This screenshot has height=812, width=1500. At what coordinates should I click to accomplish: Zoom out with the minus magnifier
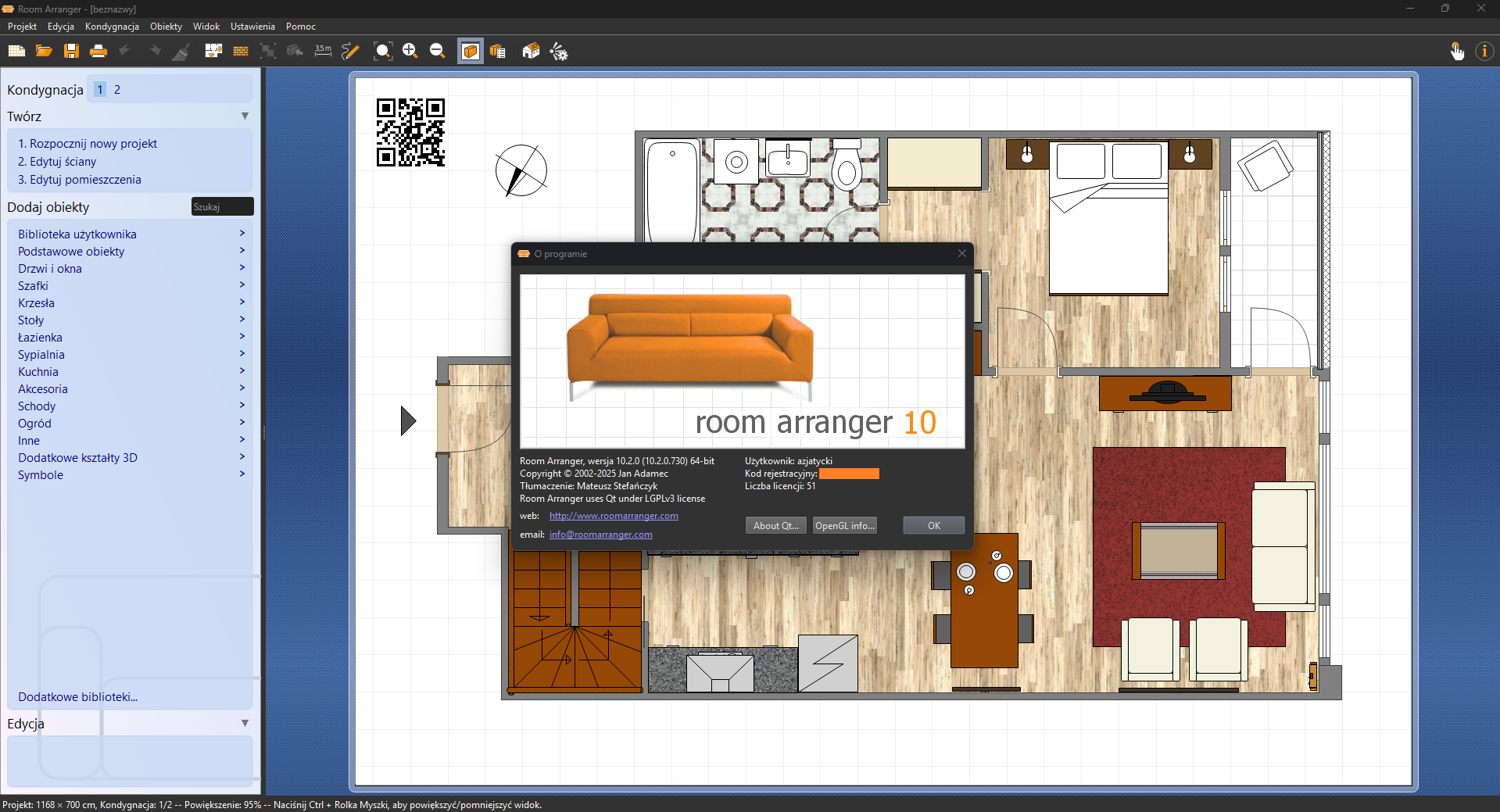pos(438,52)
